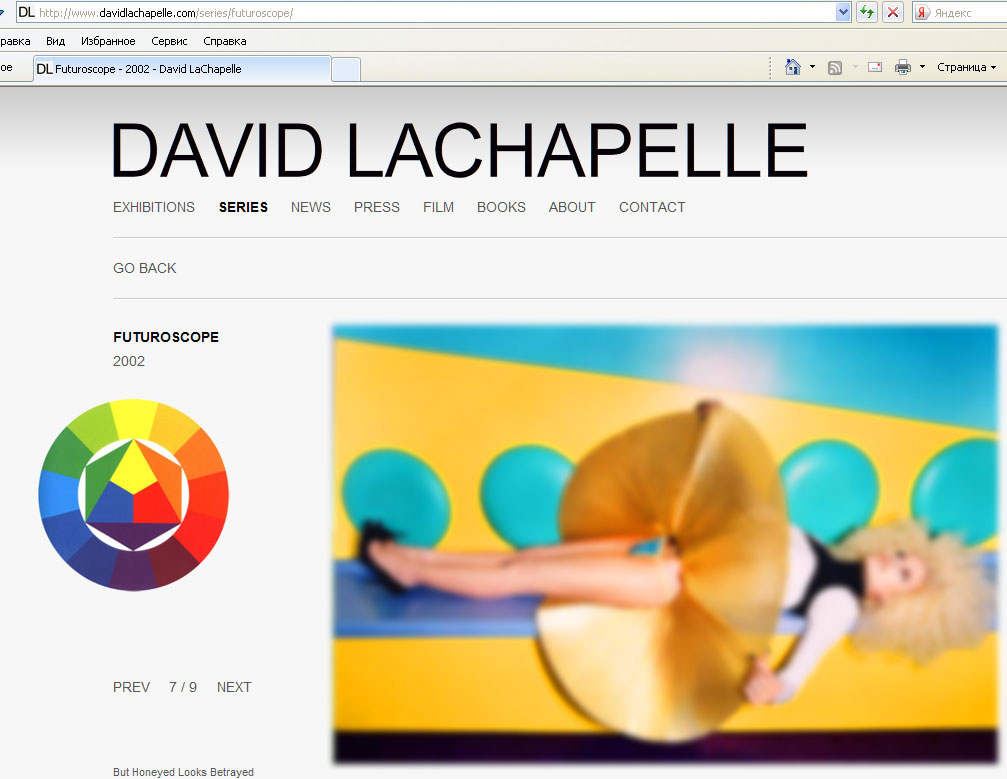Click the 7 / 9 image counter
The image size is (1007, 779).
click(x=183, y=687)
